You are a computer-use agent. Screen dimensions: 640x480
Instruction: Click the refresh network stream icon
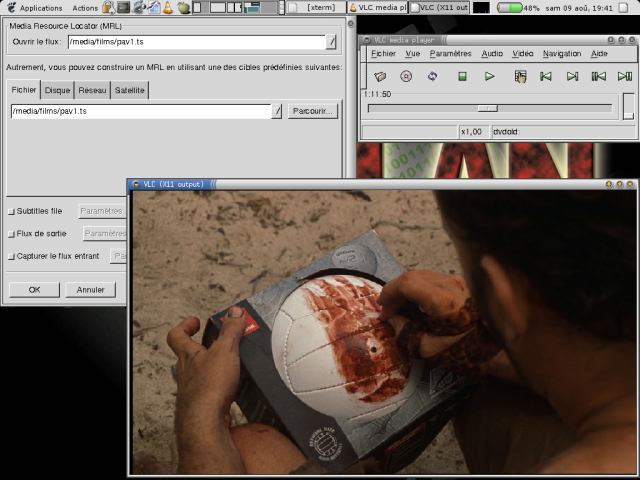[x=432, y=76]
